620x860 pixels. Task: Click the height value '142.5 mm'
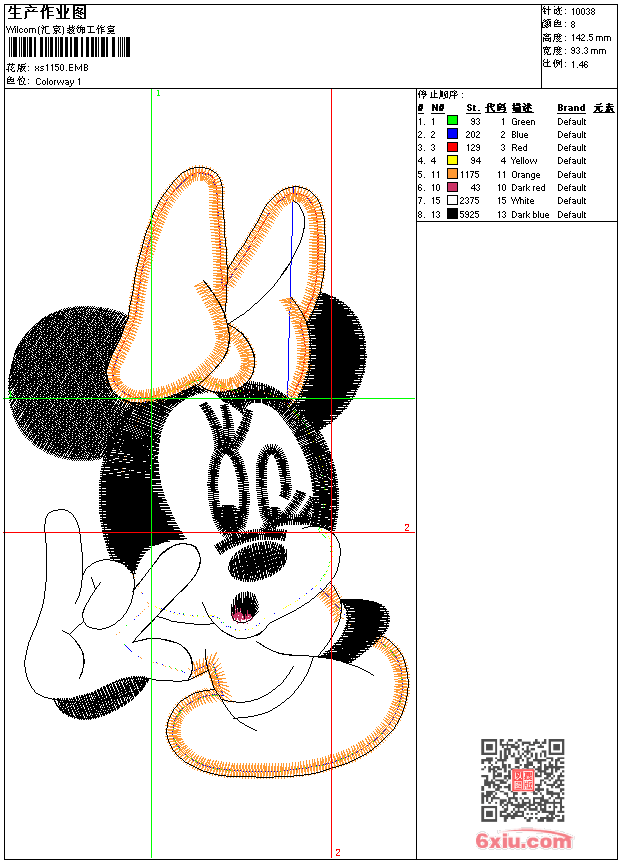(x=591, y=38)
